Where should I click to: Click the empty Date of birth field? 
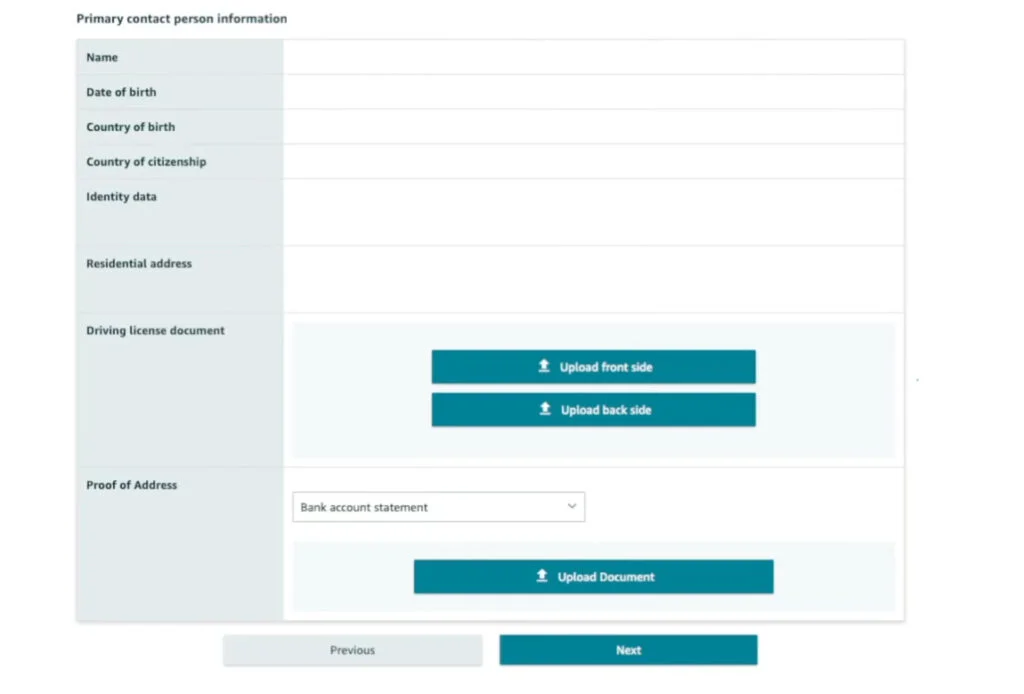593,92
